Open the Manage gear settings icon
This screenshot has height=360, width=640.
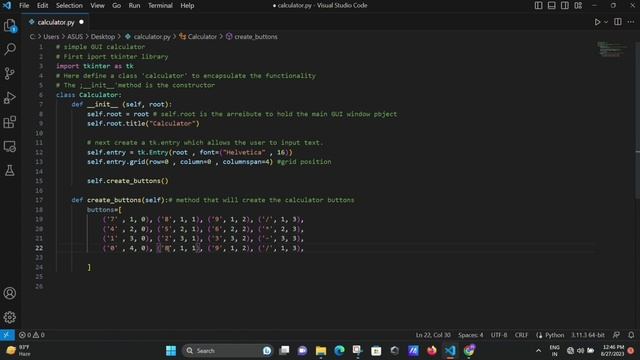pos(10,317)
